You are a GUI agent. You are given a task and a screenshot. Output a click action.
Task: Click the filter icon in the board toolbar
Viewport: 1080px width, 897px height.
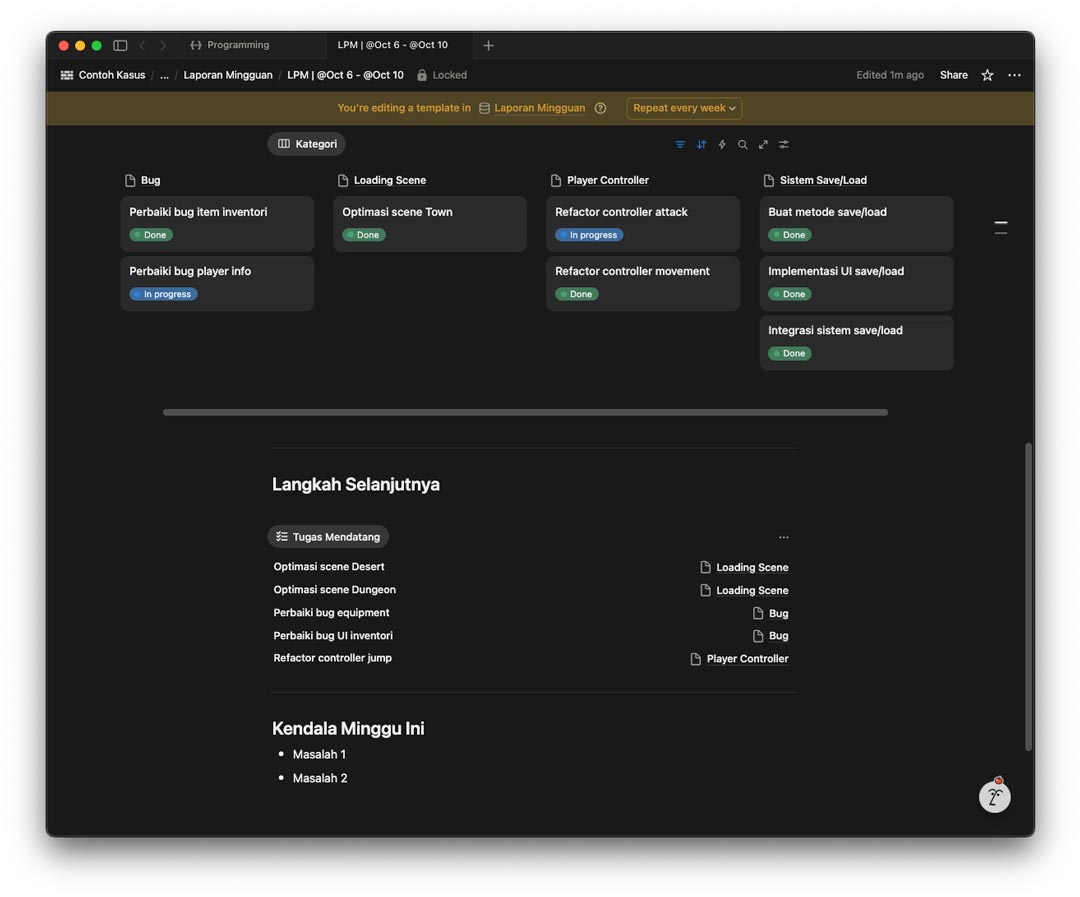(680, 144)
